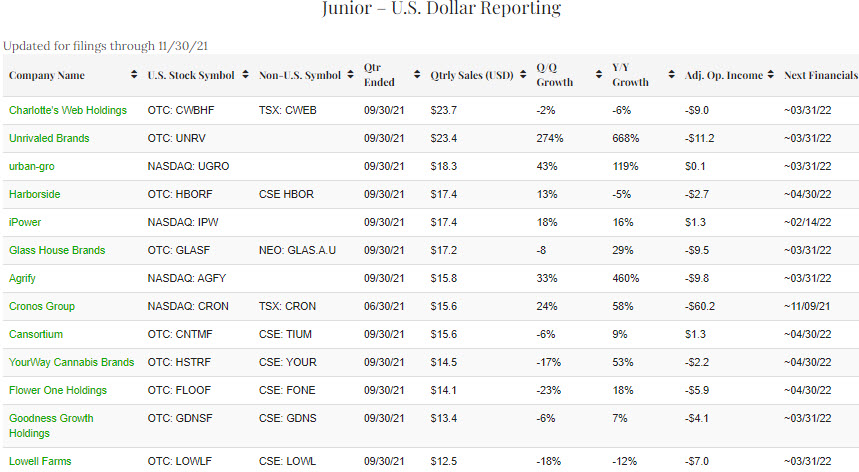This screenshot has width=859, height=472.
Task: Click the urban-gro company link
Action: point(32,166)
